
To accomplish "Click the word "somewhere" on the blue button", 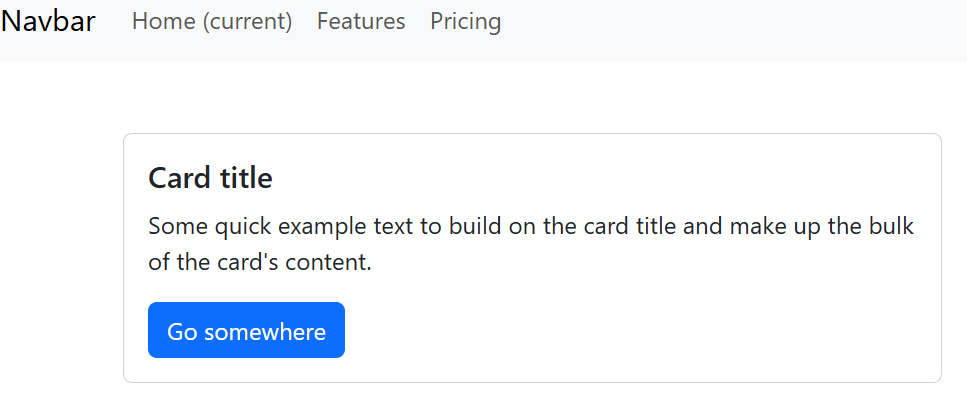I will pos(265,332).
